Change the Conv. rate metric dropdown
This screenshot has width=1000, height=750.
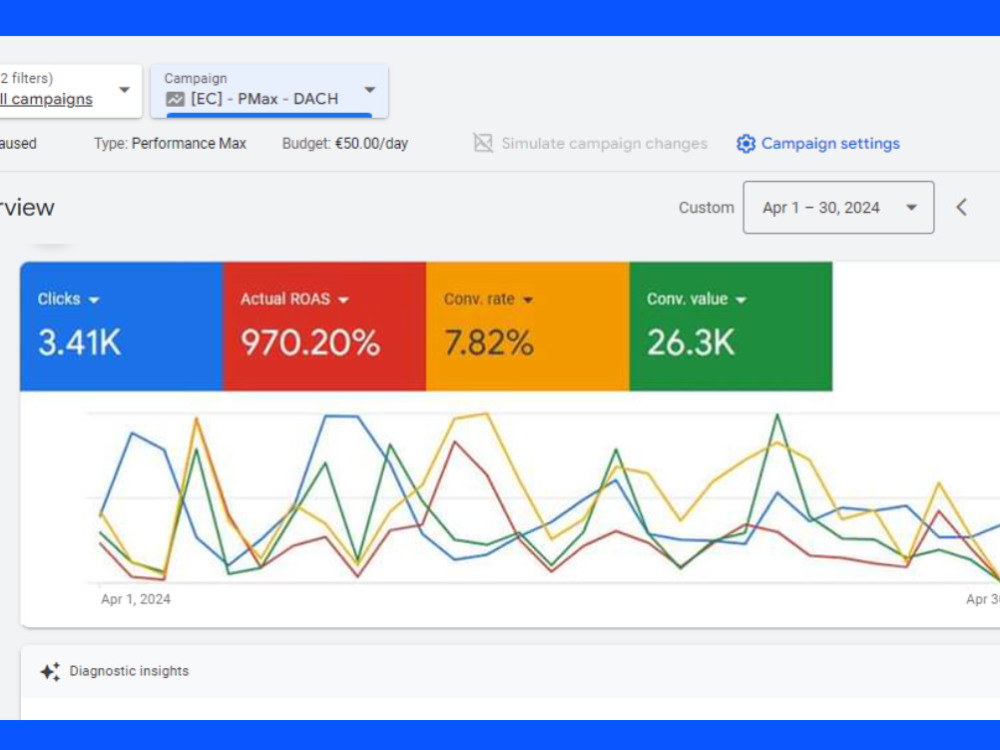[x=527, y=300]
